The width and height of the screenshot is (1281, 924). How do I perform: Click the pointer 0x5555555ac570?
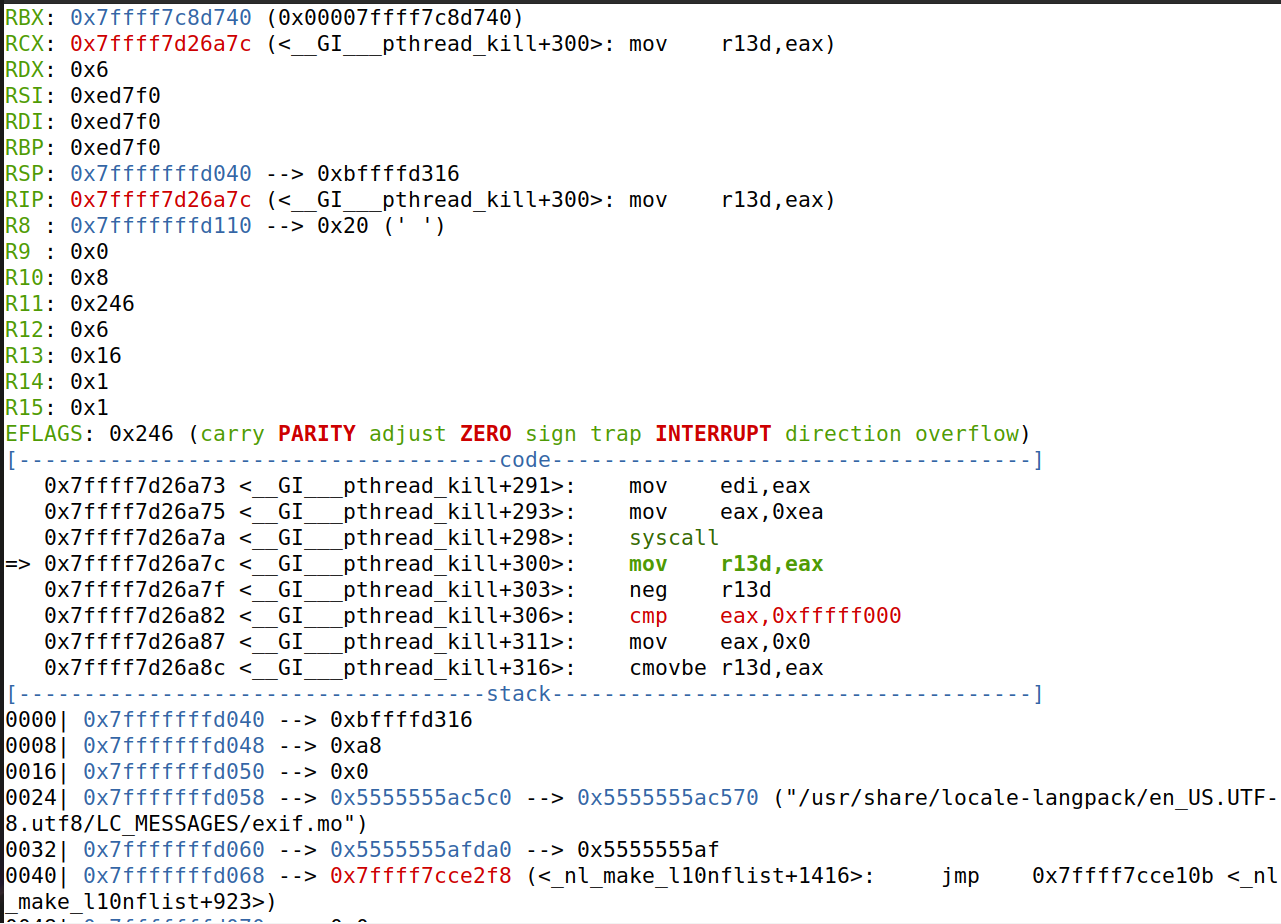pos(668,798)
